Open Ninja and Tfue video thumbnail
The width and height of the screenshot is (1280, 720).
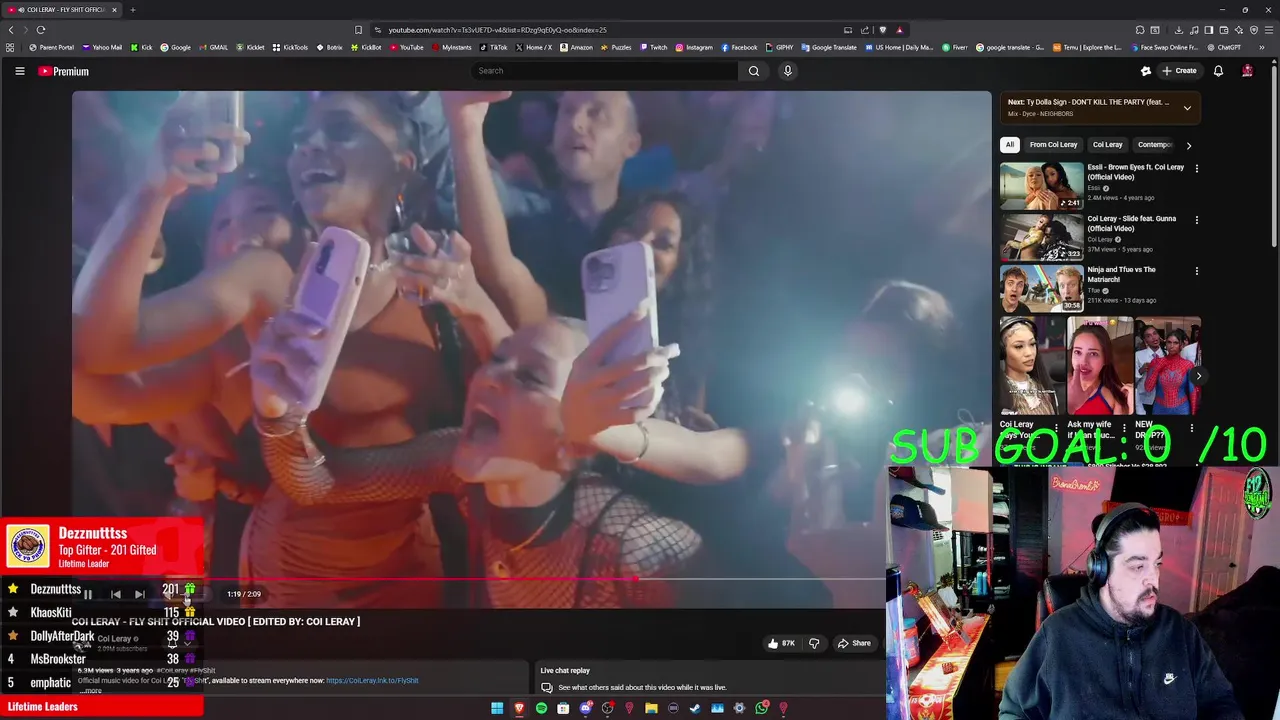click(1041, 288)
